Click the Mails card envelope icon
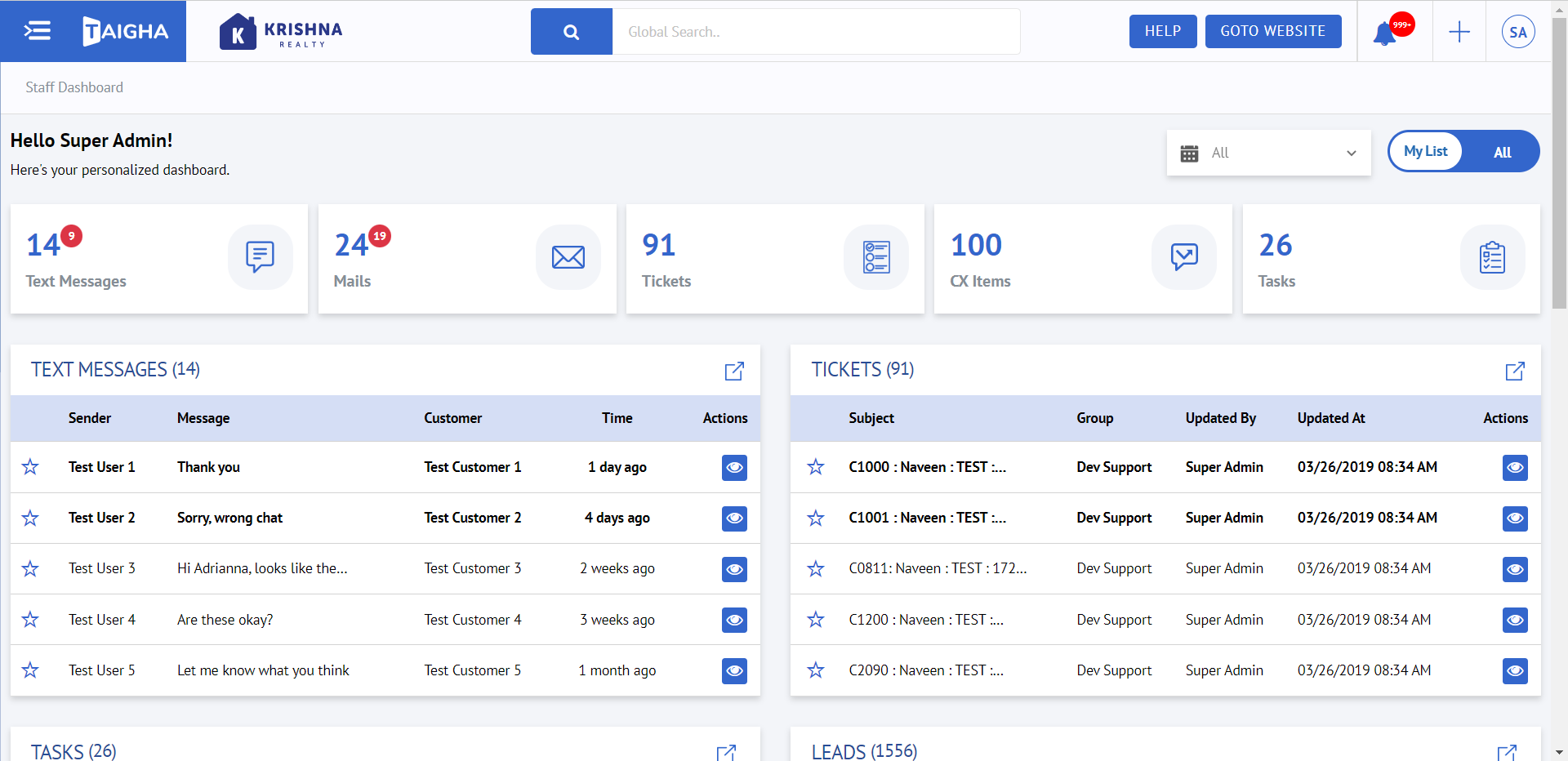 click(x=568, y=257)
